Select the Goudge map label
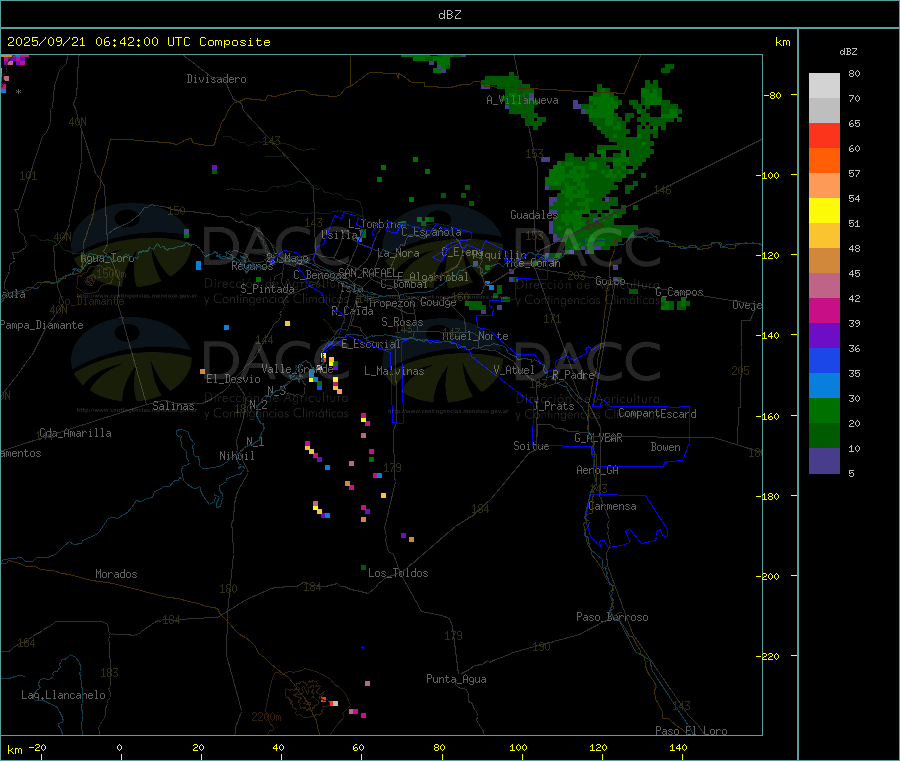900x761 pixels. 438,302
